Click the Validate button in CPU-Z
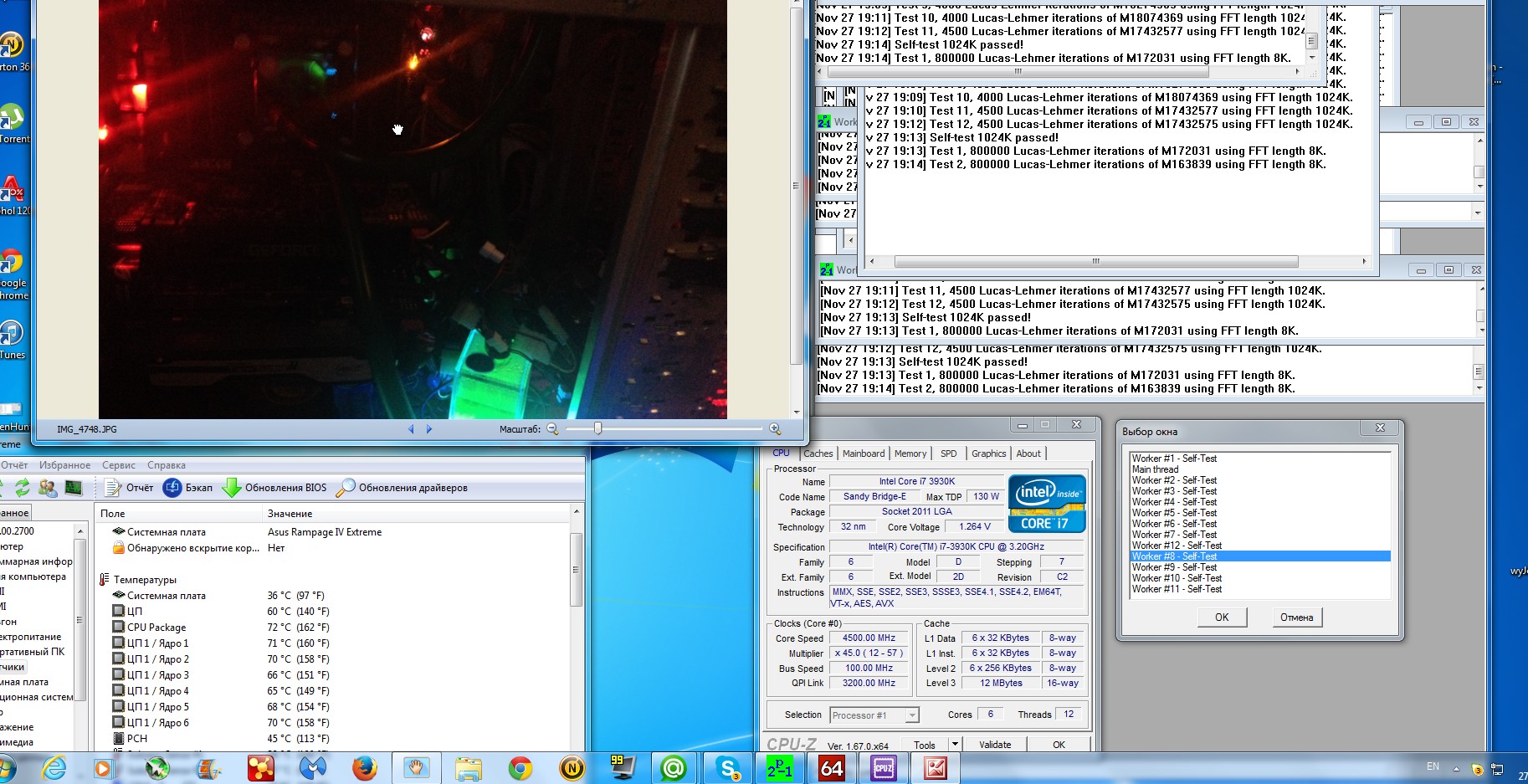 995,745
